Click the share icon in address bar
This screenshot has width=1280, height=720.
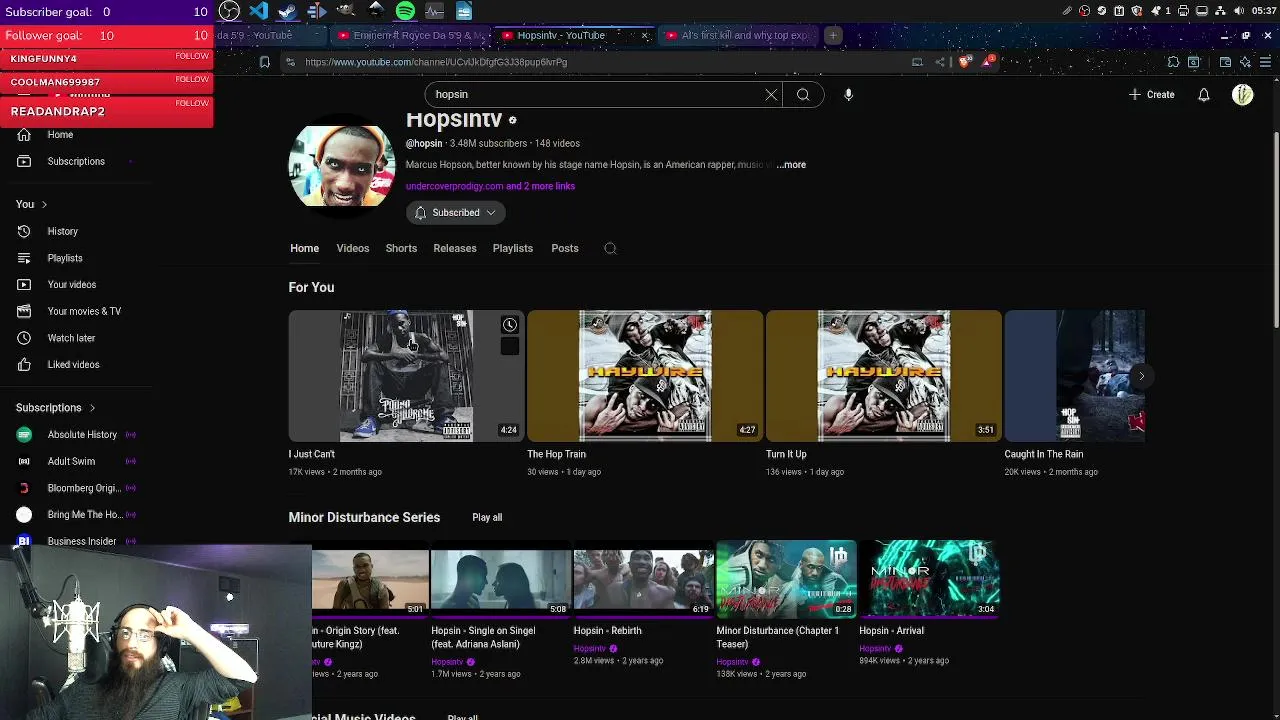[x=940, y=62]
